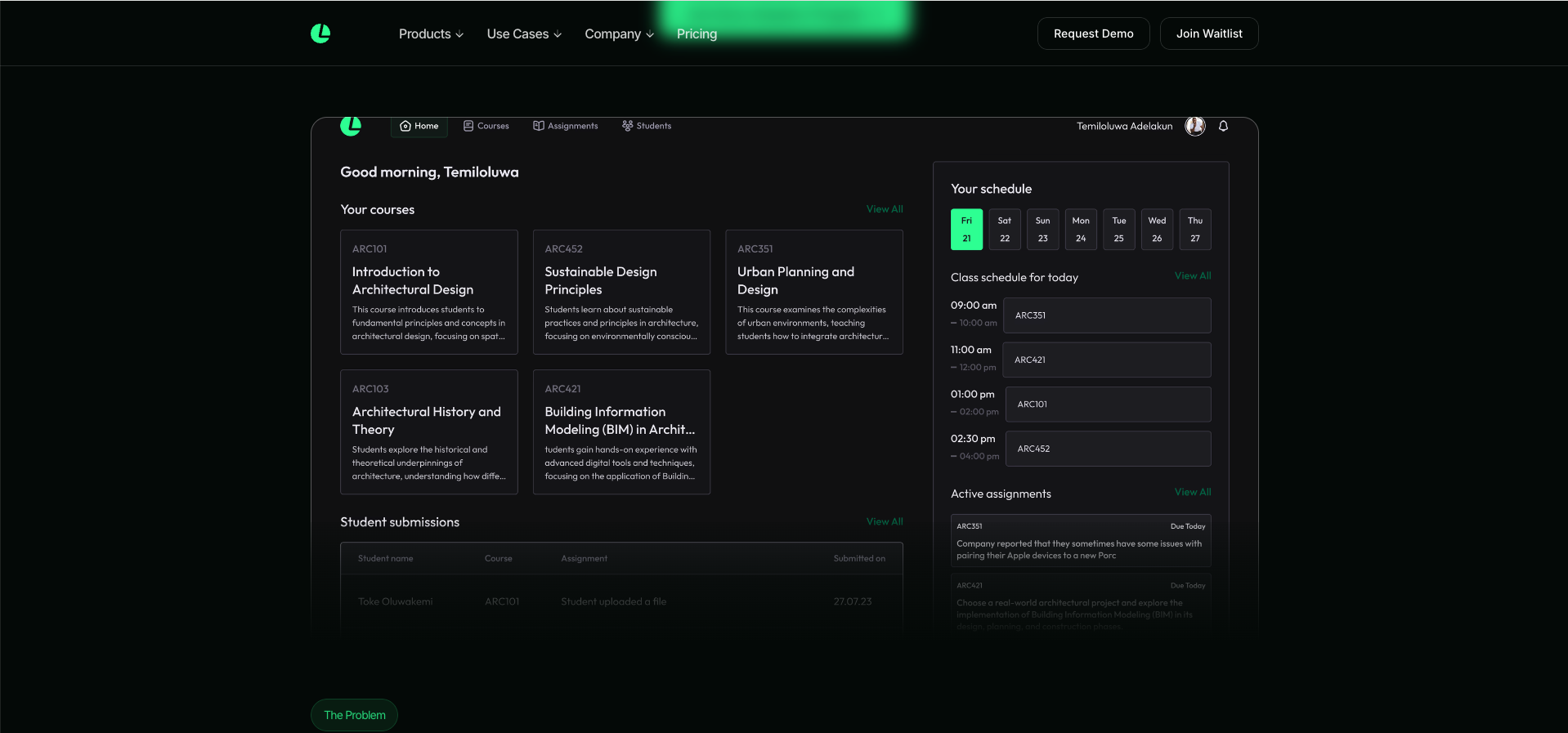Open the ARC452 Sustainable Design Principles card
This screenshot has height=733, width=1568.
tap(621, 292)
